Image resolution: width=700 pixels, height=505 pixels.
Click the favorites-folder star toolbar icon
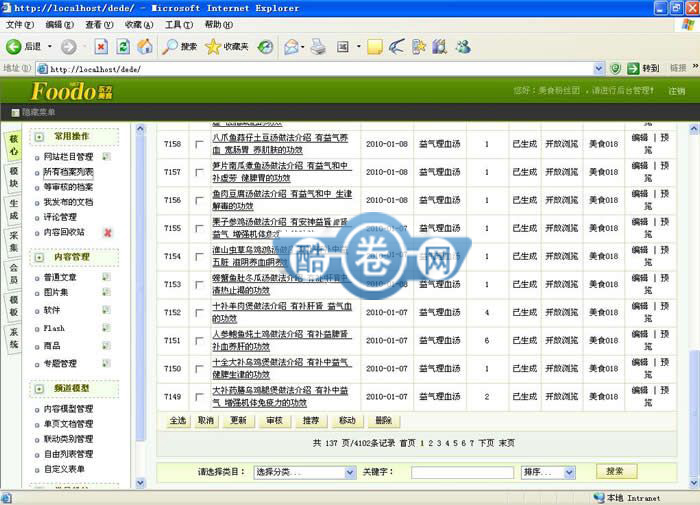coord(418,46)
